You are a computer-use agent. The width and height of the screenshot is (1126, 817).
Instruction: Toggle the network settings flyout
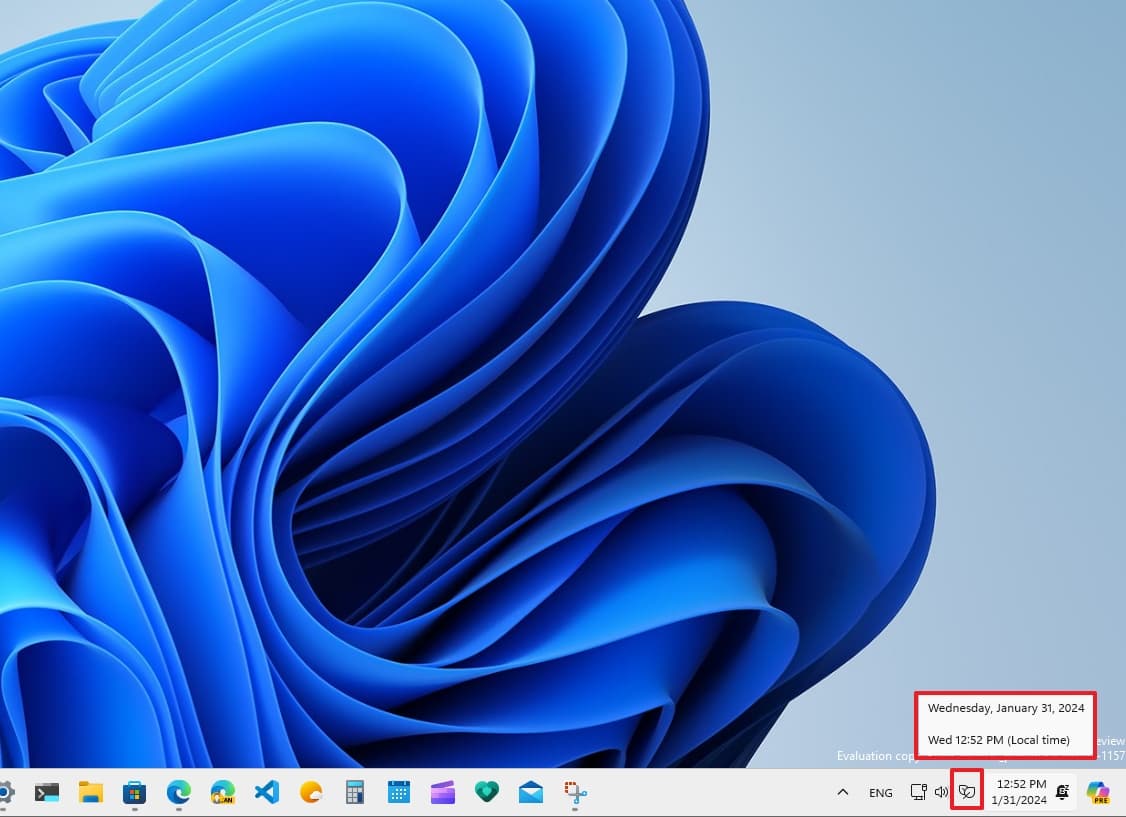918,792
